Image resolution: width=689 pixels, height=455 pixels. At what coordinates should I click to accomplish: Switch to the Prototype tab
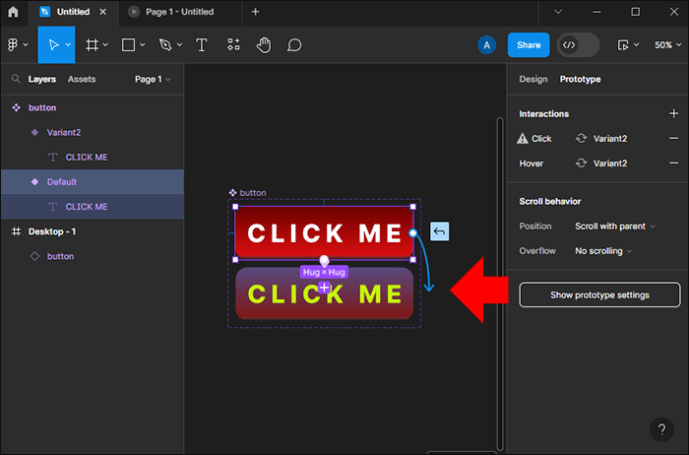(580, 79)
